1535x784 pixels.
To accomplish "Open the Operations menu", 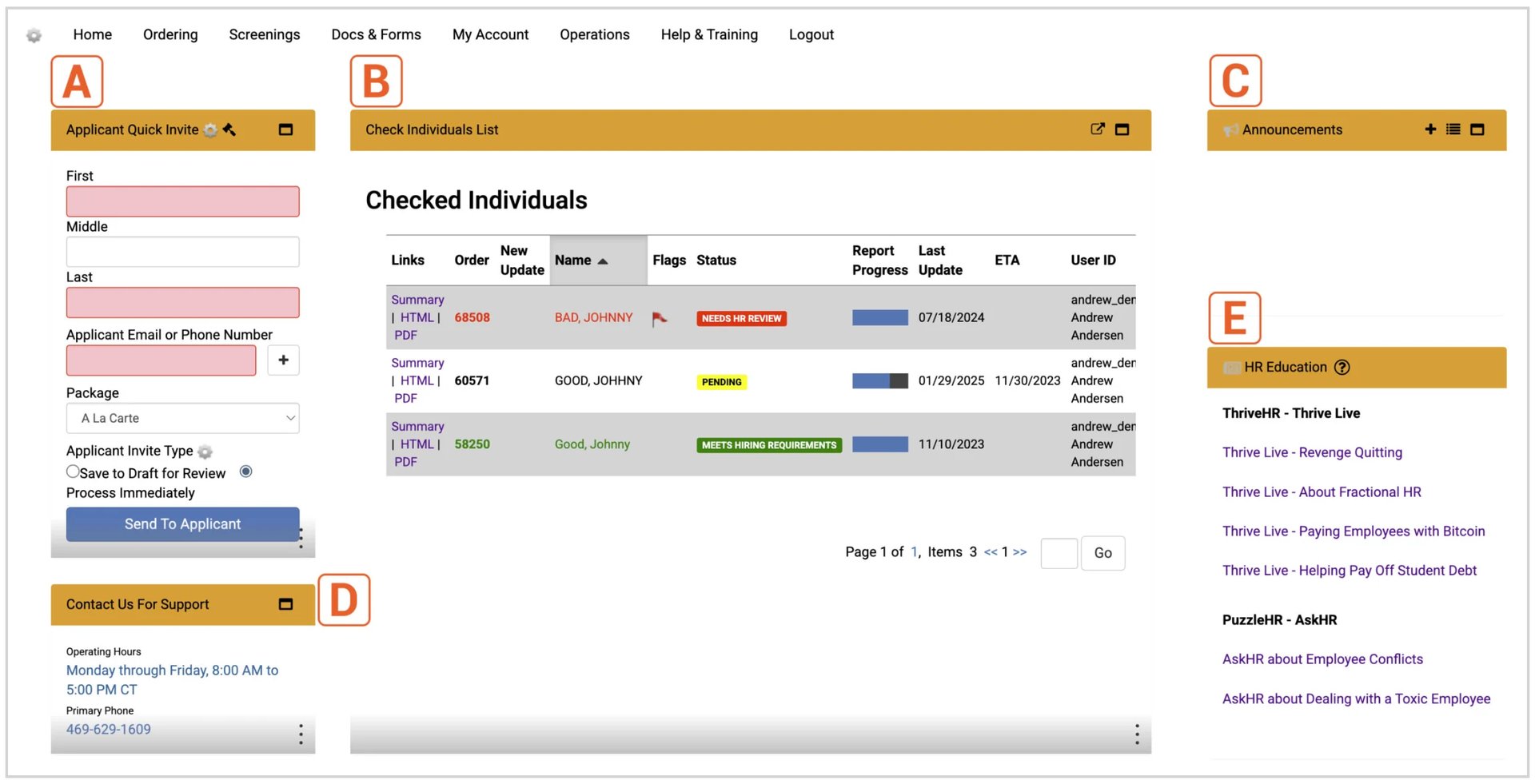I will coord(595,34).
